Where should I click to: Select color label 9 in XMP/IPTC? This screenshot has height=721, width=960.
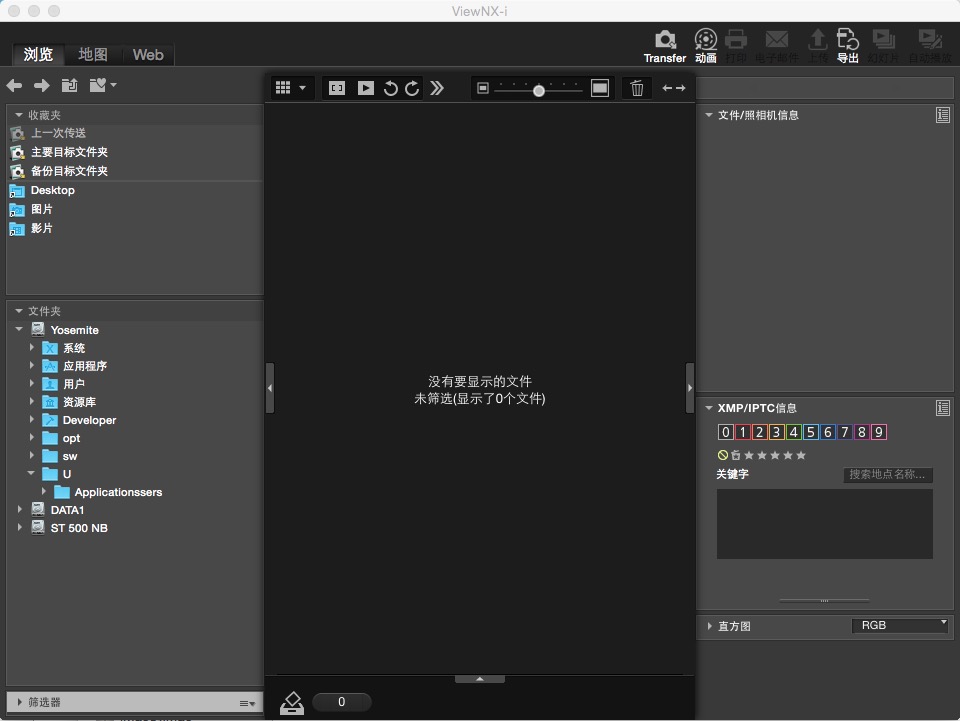coord(879,432)
